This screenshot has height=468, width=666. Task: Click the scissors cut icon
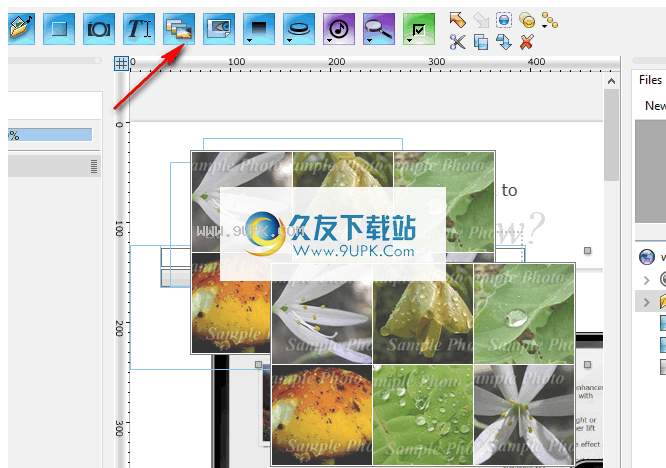point(457,42)
